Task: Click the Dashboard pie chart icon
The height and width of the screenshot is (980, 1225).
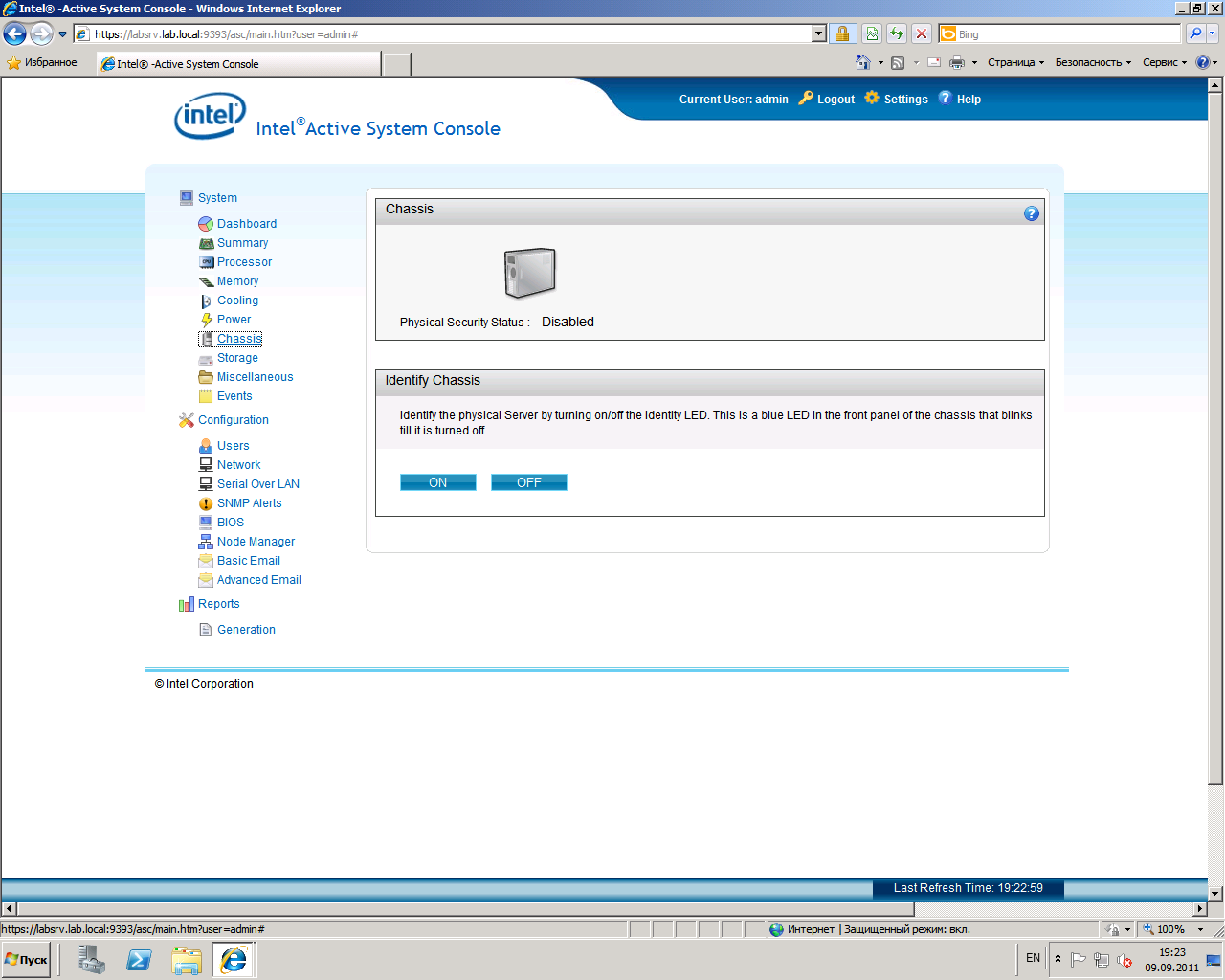Action: (206, 224)
